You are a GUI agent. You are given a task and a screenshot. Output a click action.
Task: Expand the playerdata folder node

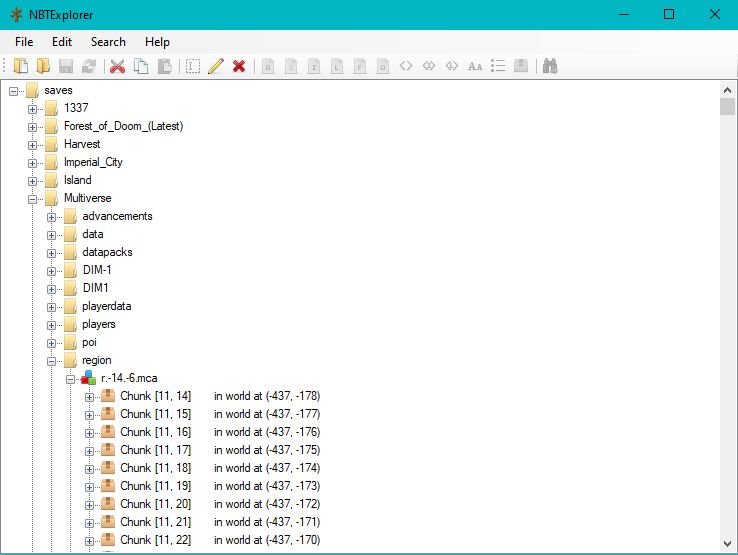pos(51,307)
